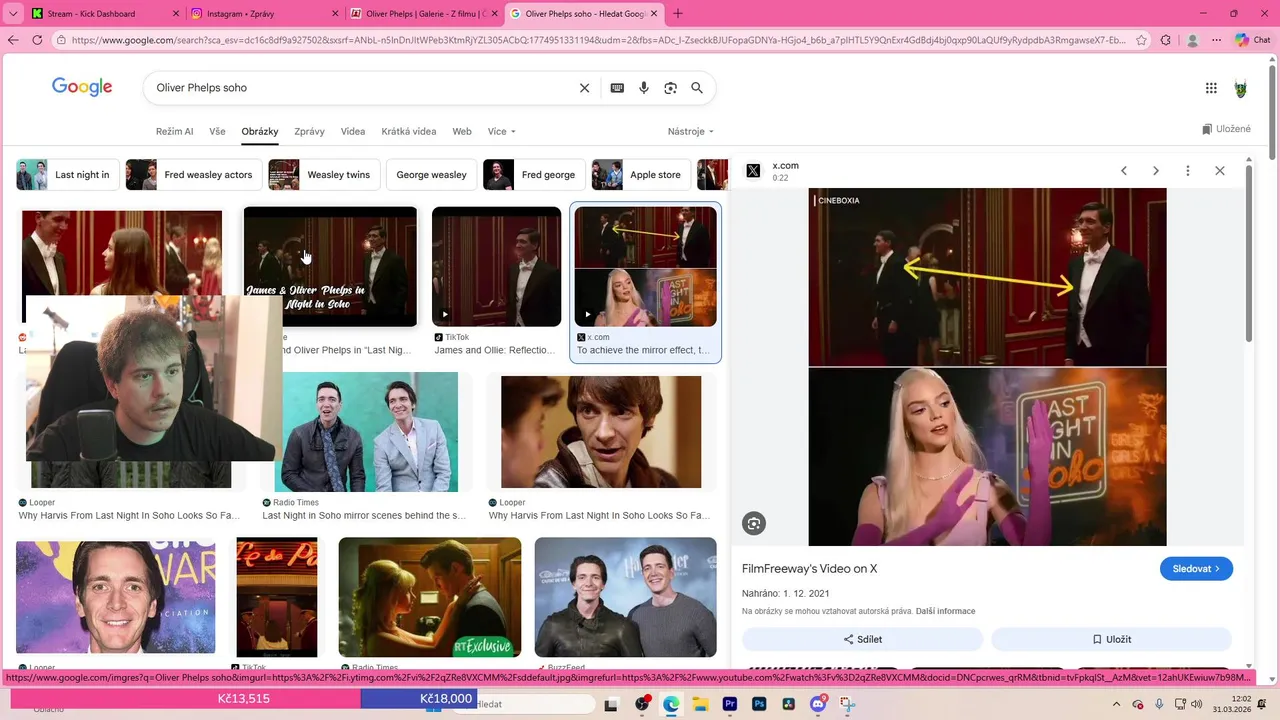1280x720 pixels.
Task: Select the Weasley twins chip
Action: 324,174
